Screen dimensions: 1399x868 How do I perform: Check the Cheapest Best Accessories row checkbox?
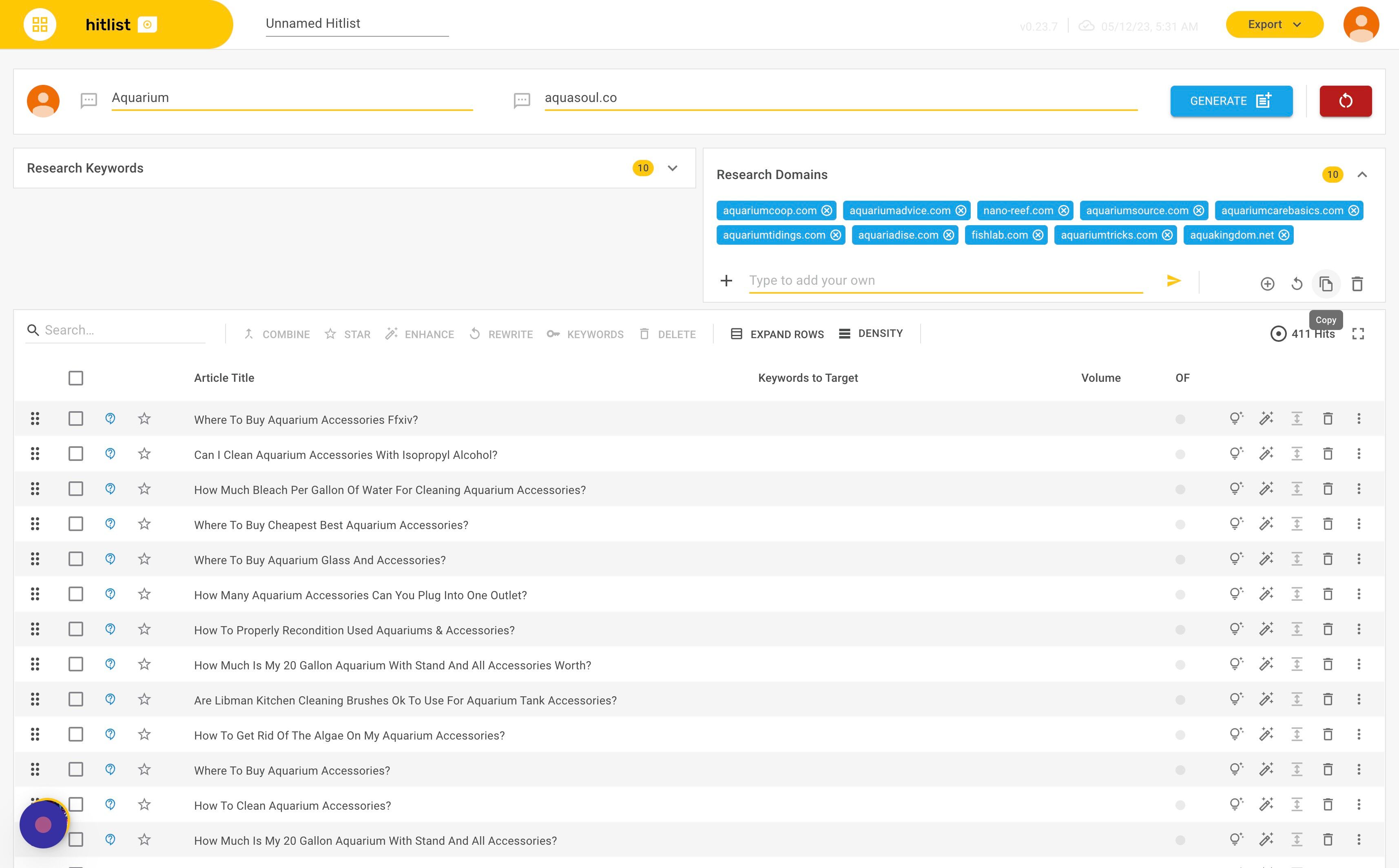(75, 524)
